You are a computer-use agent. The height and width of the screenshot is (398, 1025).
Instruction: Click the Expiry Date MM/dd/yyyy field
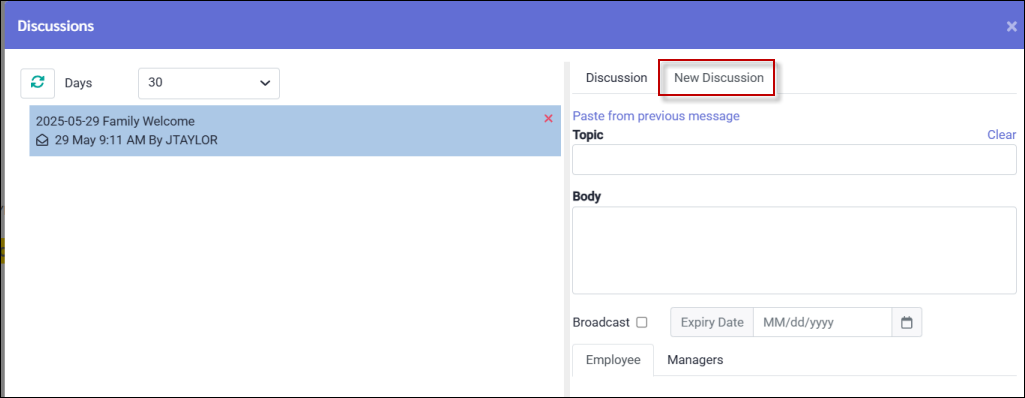click(x=822, y=322)
